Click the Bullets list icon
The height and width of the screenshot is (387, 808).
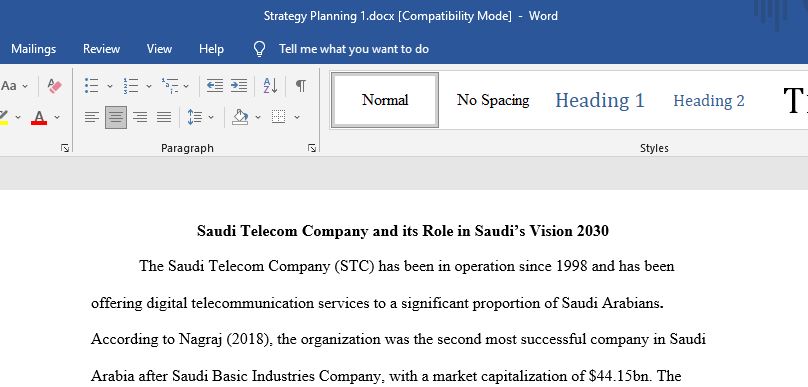[x=92, y=86]
